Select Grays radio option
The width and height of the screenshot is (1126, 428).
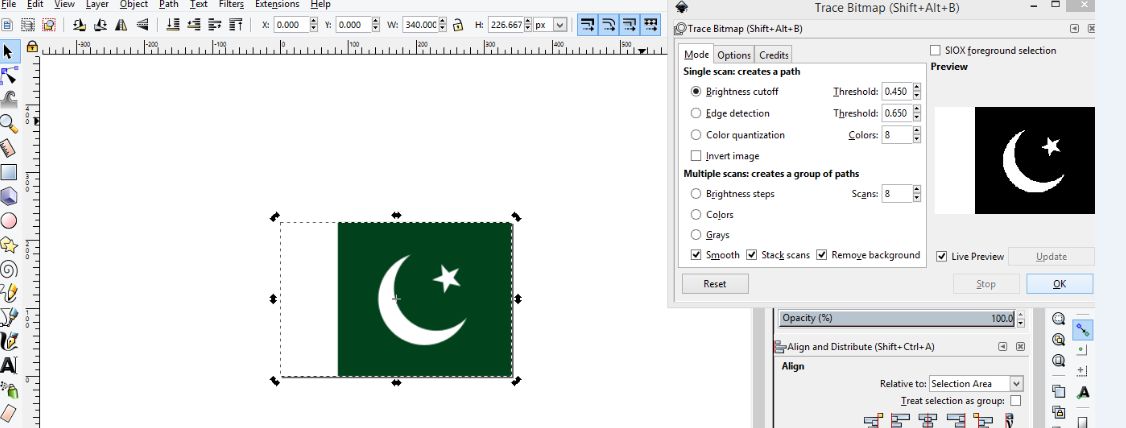696,234
